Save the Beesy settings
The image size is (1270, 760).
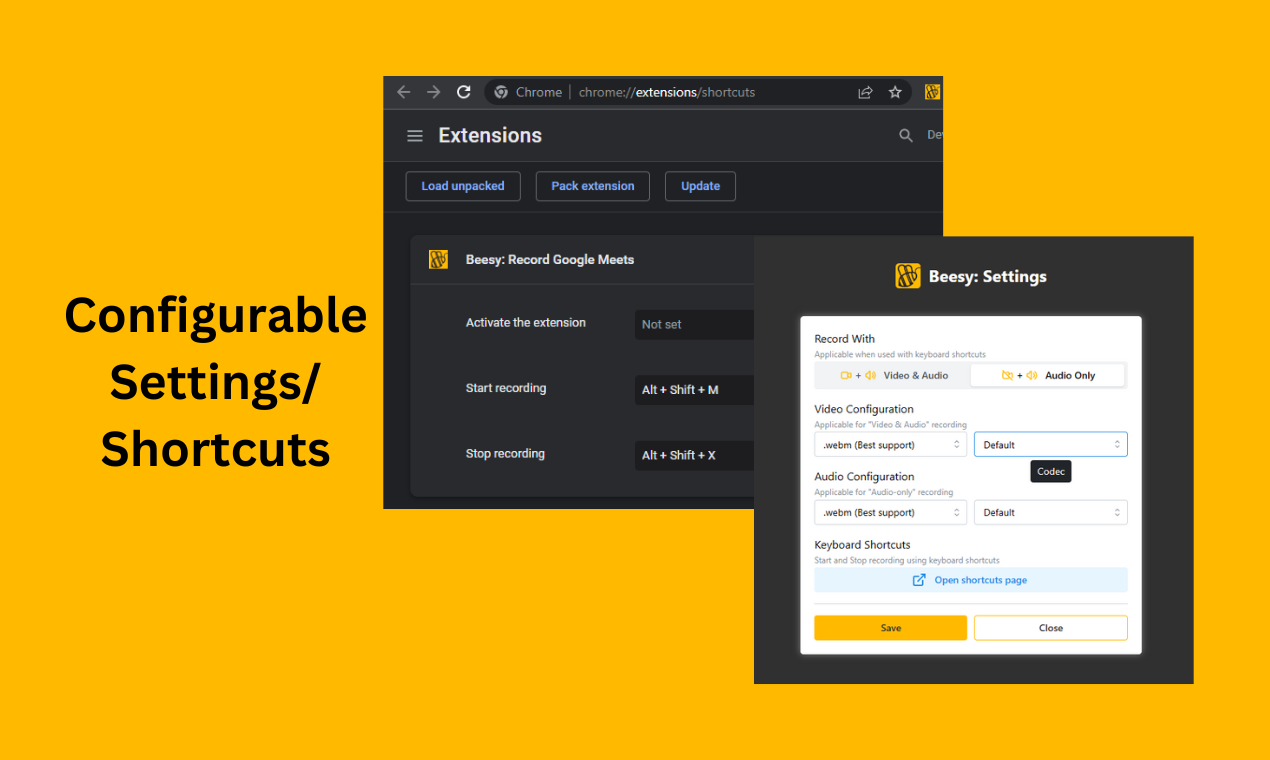890,628
